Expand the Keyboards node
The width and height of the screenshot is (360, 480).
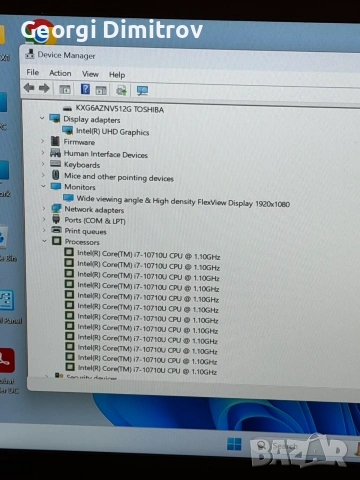point(43,164)
